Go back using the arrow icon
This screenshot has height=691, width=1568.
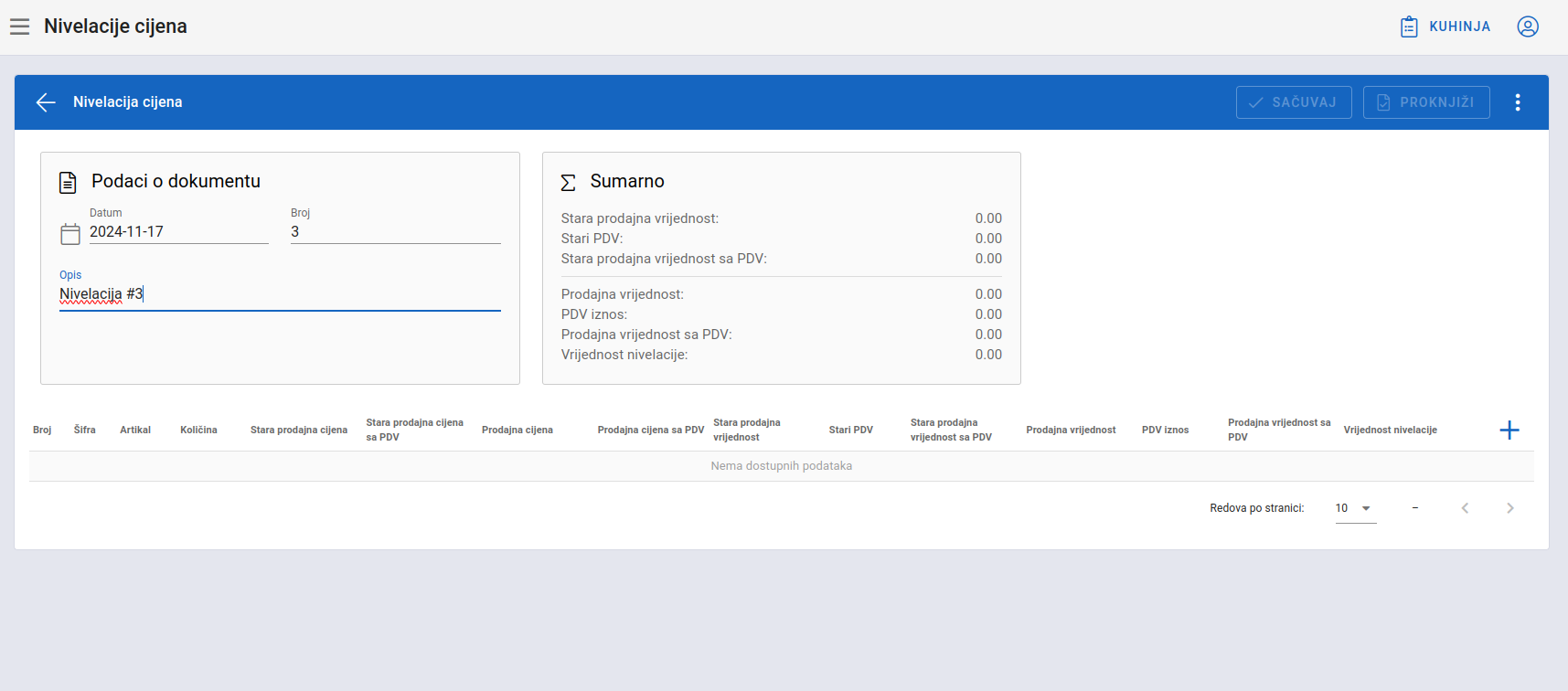coord(46,102)
